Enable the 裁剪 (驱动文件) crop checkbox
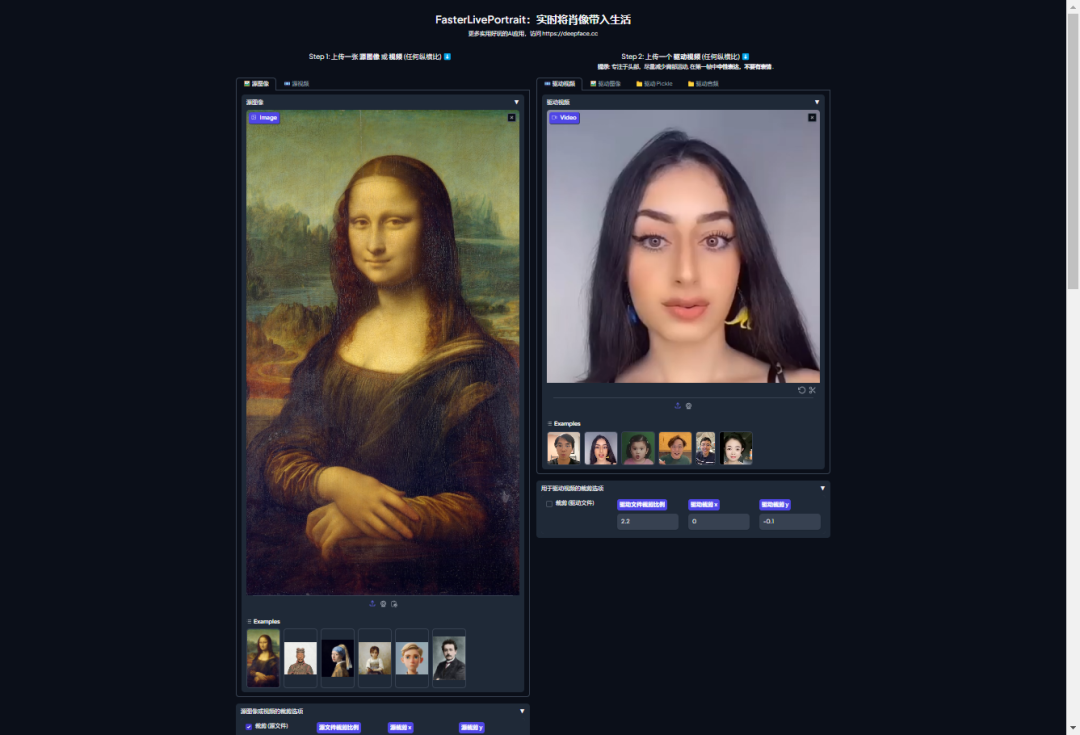Viewport: 1080px width, 735px height. (x=549, y=504)
